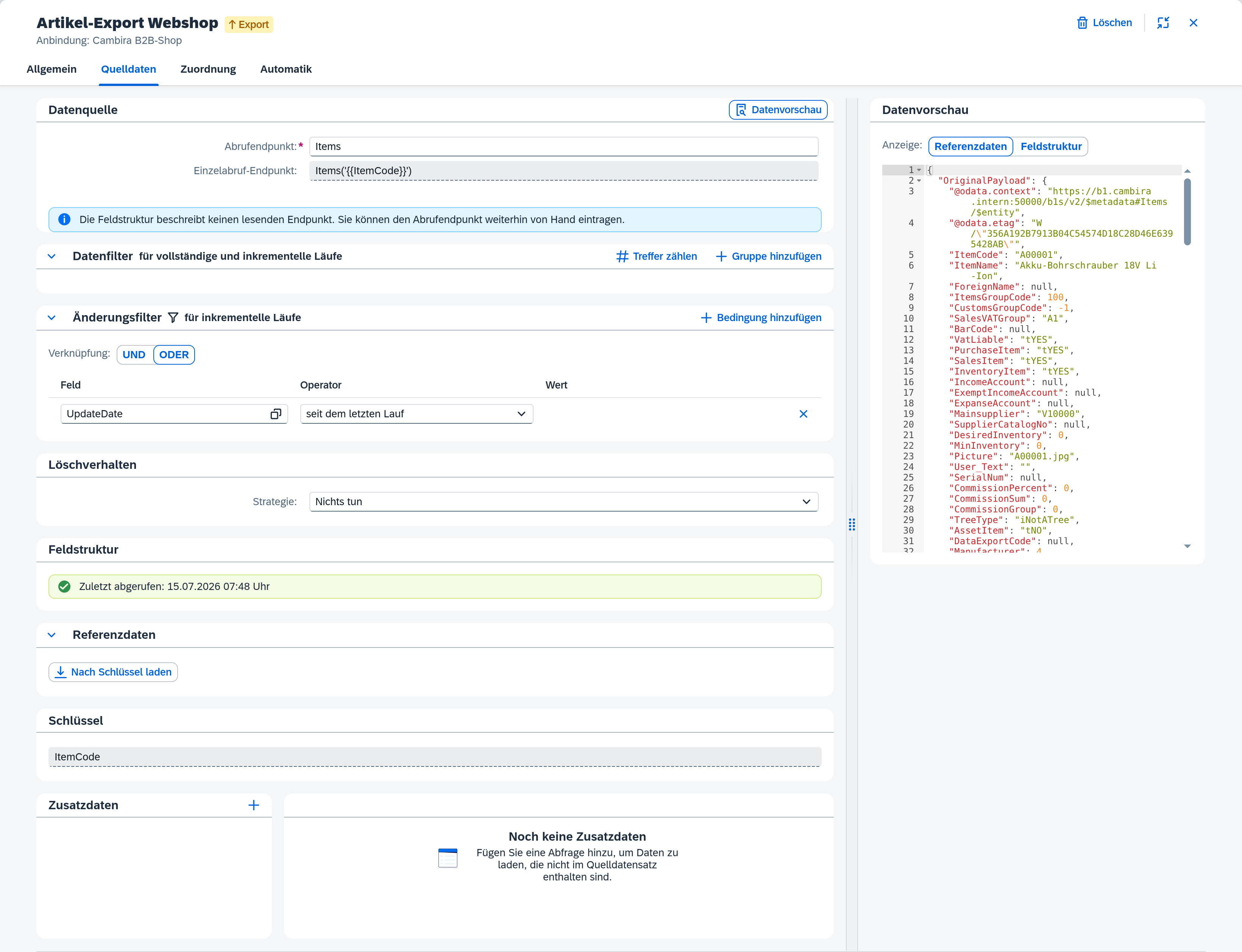This screenshot has width=1242, height=952.
Task: Show Referenzdaten in data preview
Action: (x=971, y=146)
